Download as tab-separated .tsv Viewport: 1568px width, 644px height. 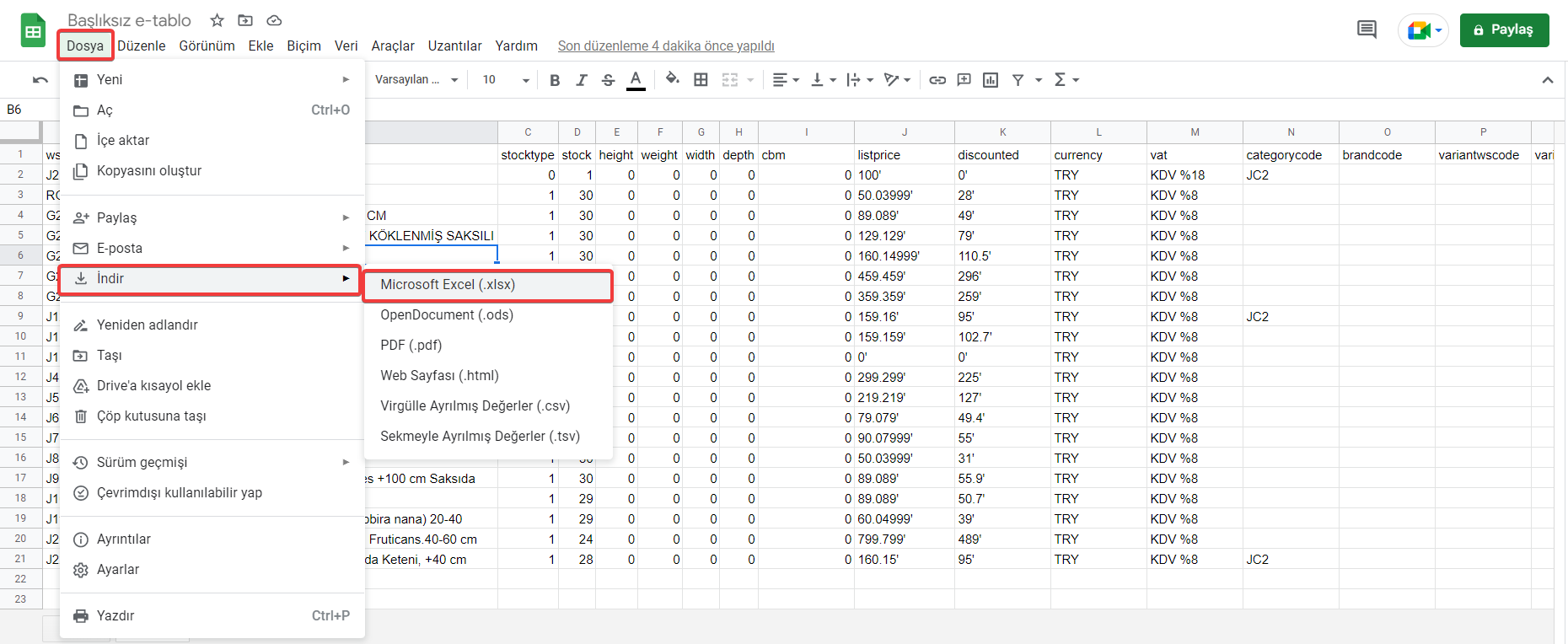488,436
